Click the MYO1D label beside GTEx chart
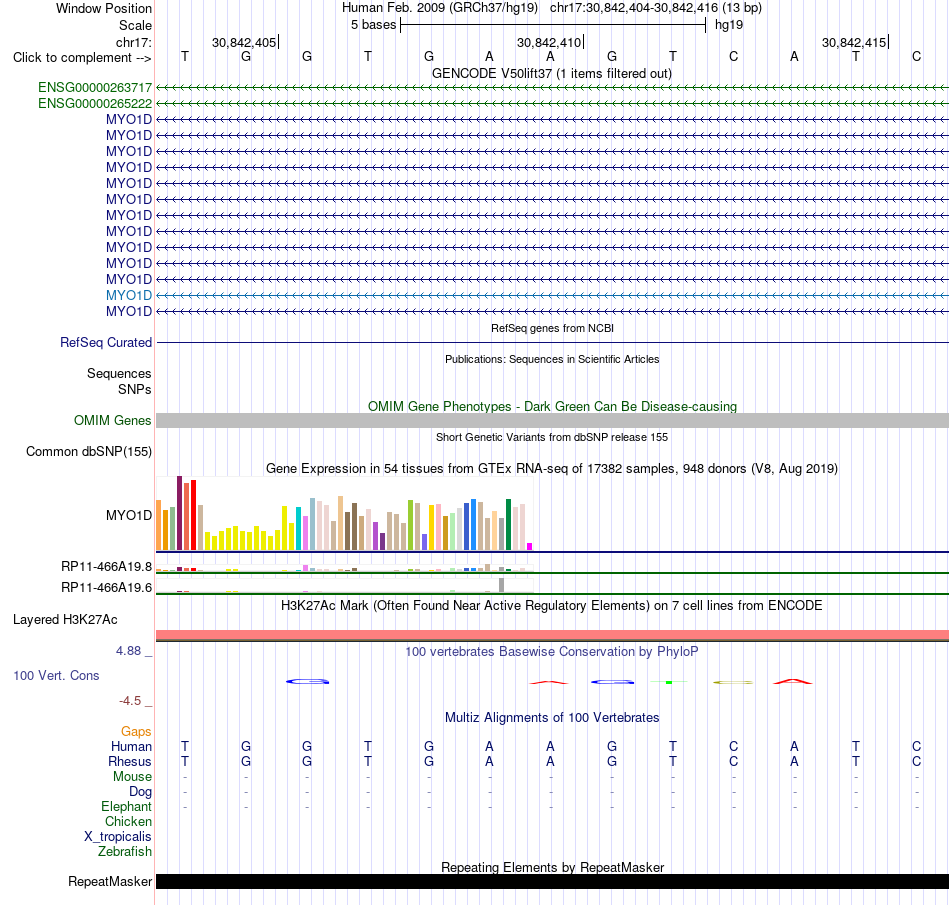Viewport: 950px width, 905px height. click(x=128, y=515)
